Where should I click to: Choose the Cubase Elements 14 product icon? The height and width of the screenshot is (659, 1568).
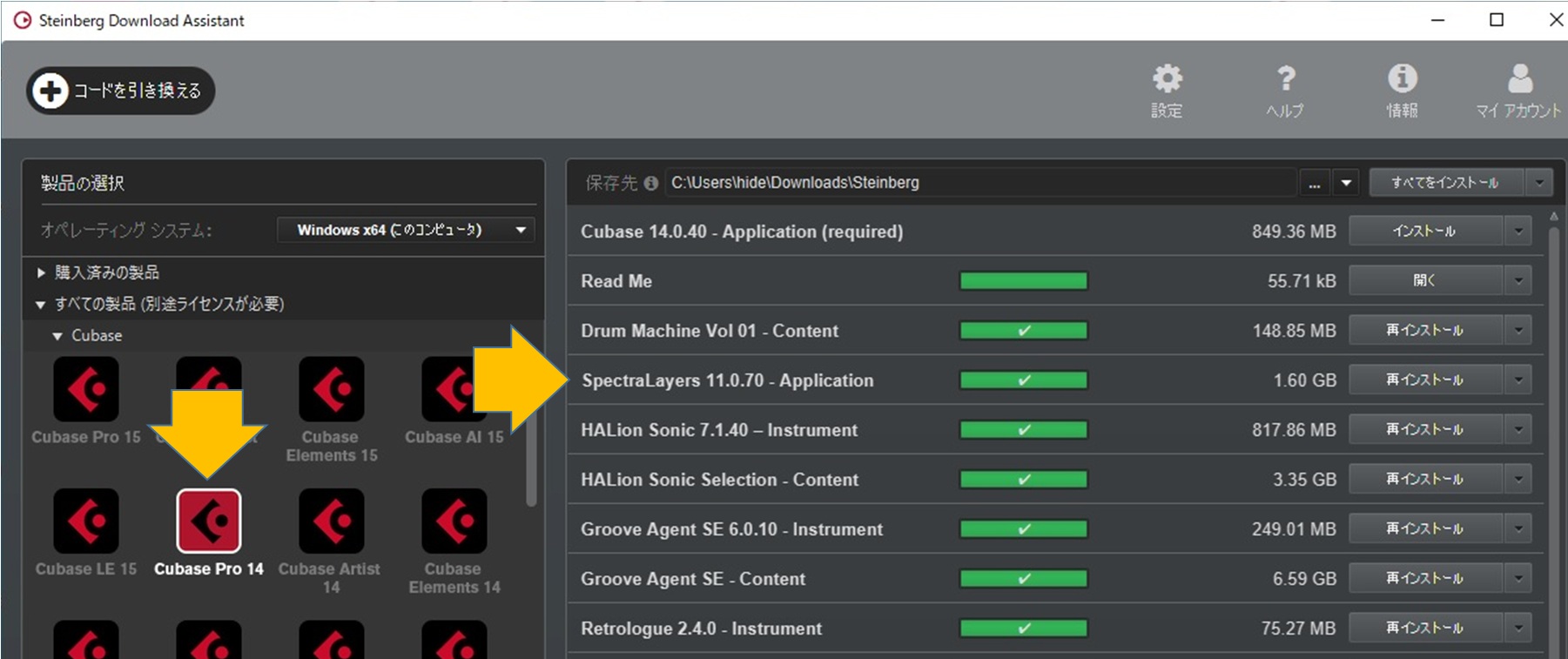(454, 521)
